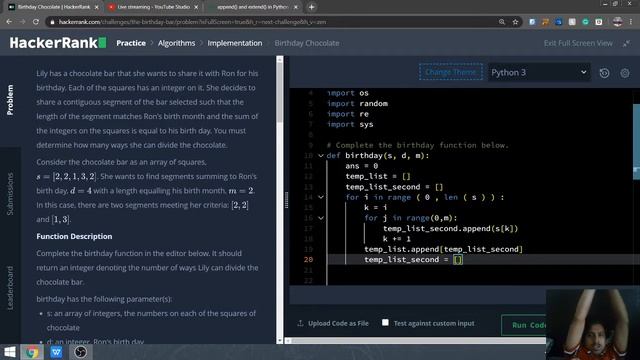Open the blue W app in the taskbar
640x360 pixels.
coord(56,352)
